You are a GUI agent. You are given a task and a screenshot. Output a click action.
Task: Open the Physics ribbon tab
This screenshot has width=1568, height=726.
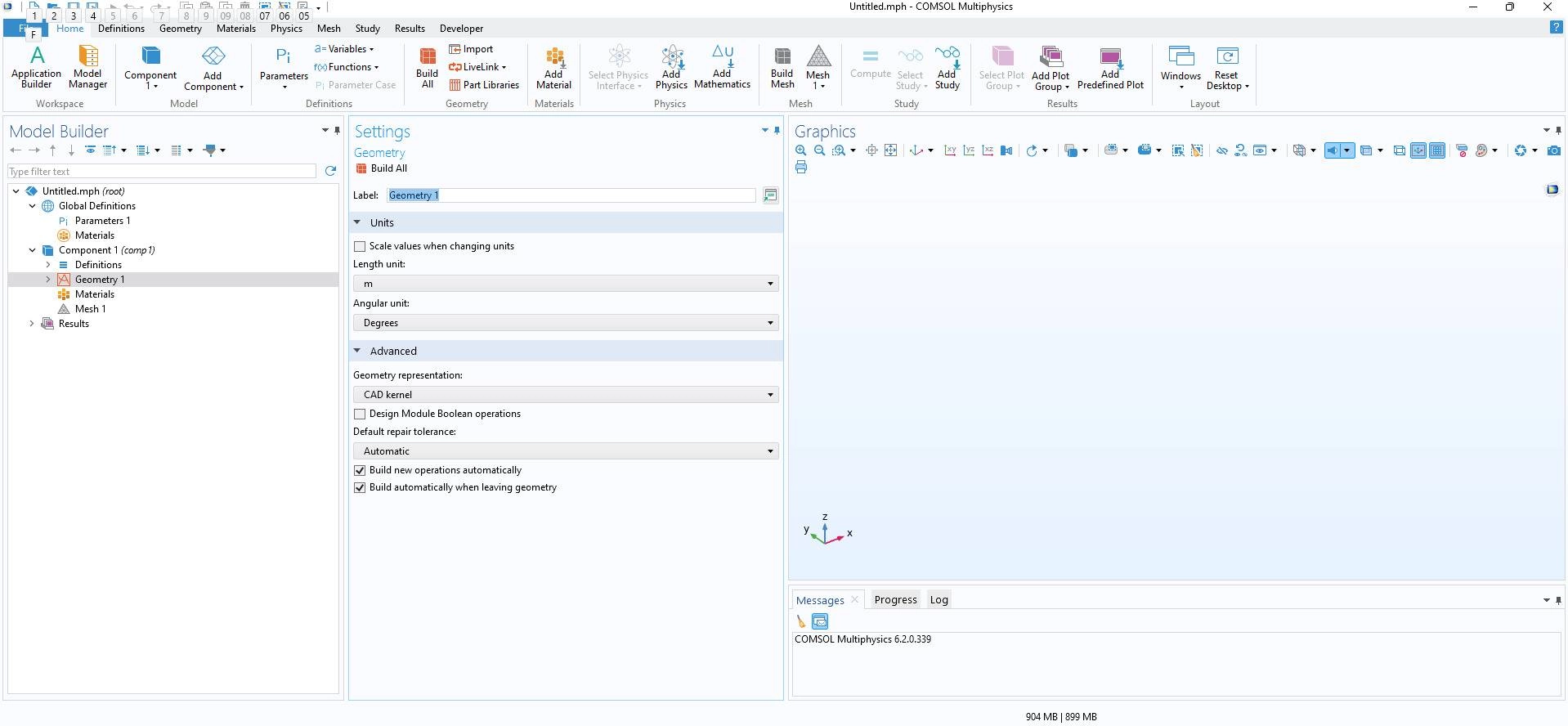(286, 29)
